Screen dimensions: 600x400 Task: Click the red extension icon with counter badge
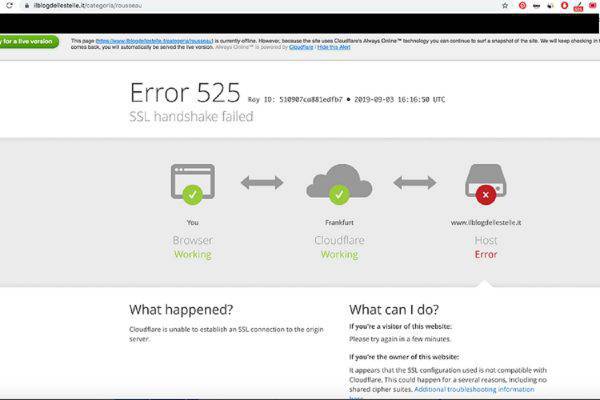click(x=578, y=6)
